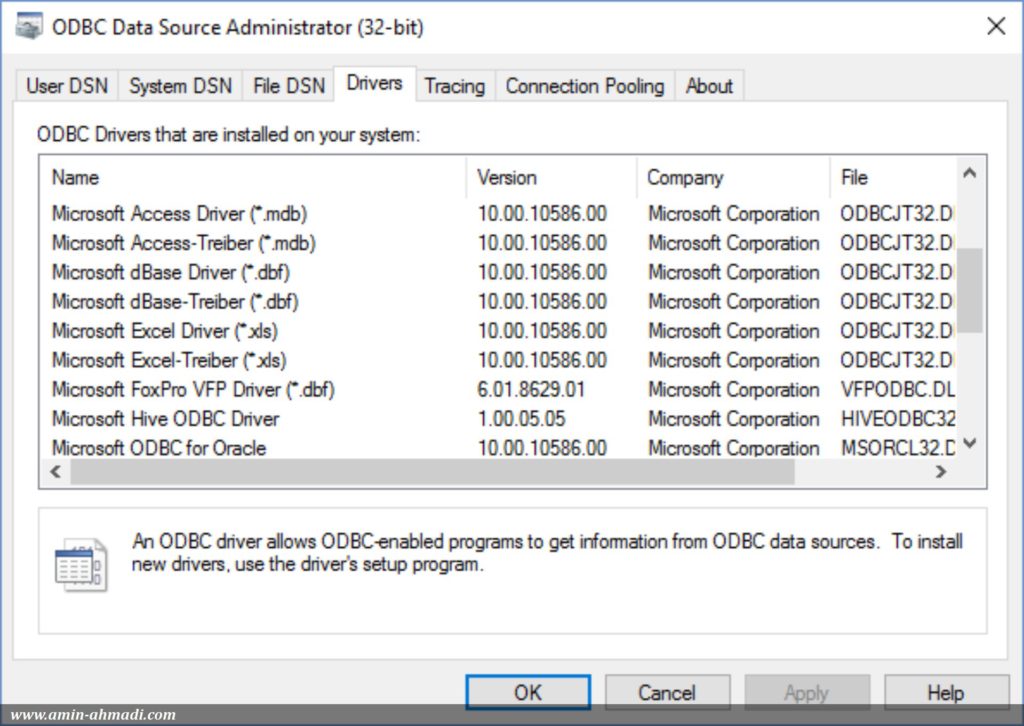Click Company cell of ODBC for Oracle row
The width and height of the screenshot is (1024, 726).
(x=733, y=448)
